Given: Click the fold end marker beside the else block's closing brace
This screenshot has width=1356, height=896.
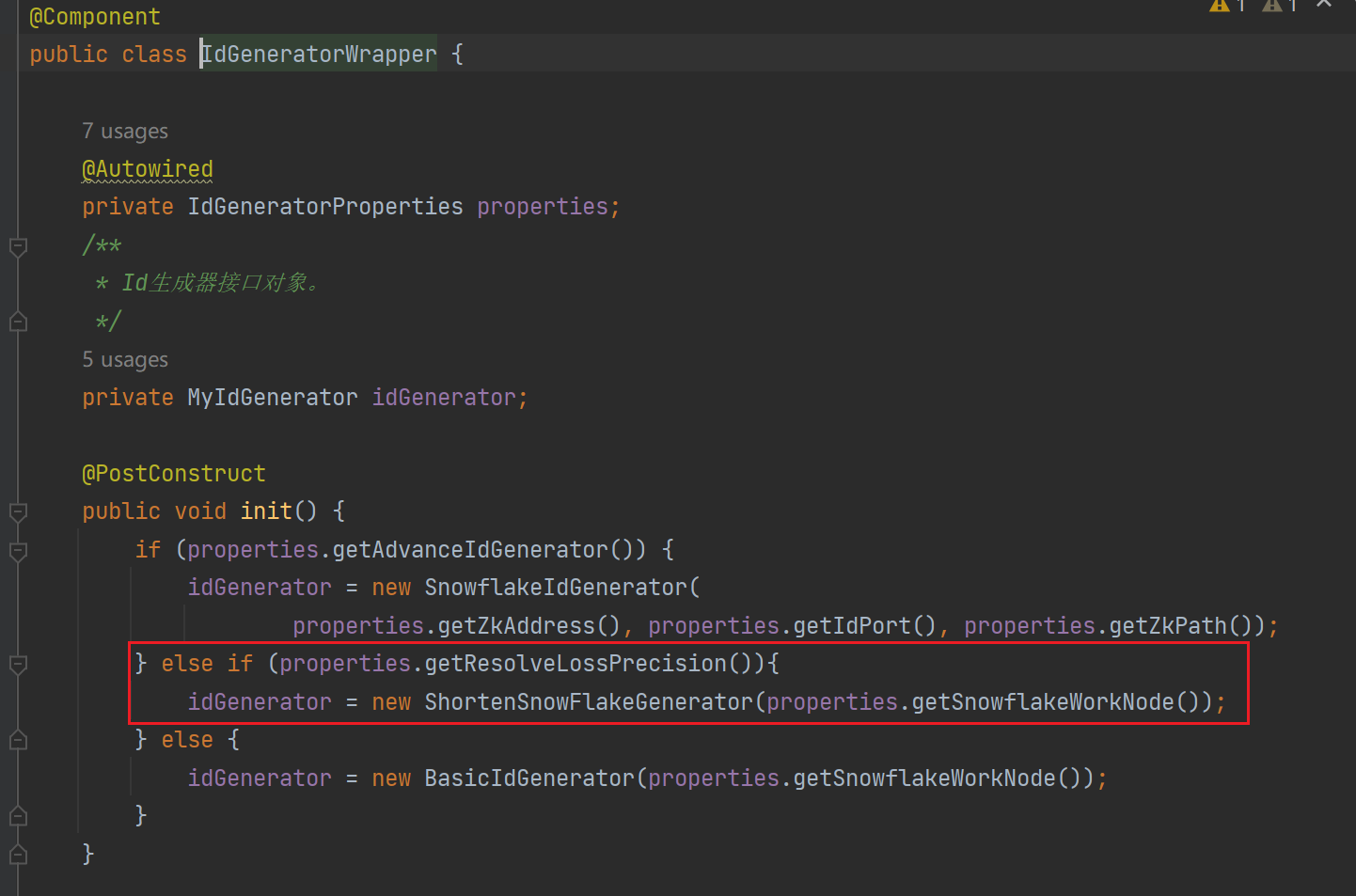Looking at the screenshot, I should (x=18, y=816).
